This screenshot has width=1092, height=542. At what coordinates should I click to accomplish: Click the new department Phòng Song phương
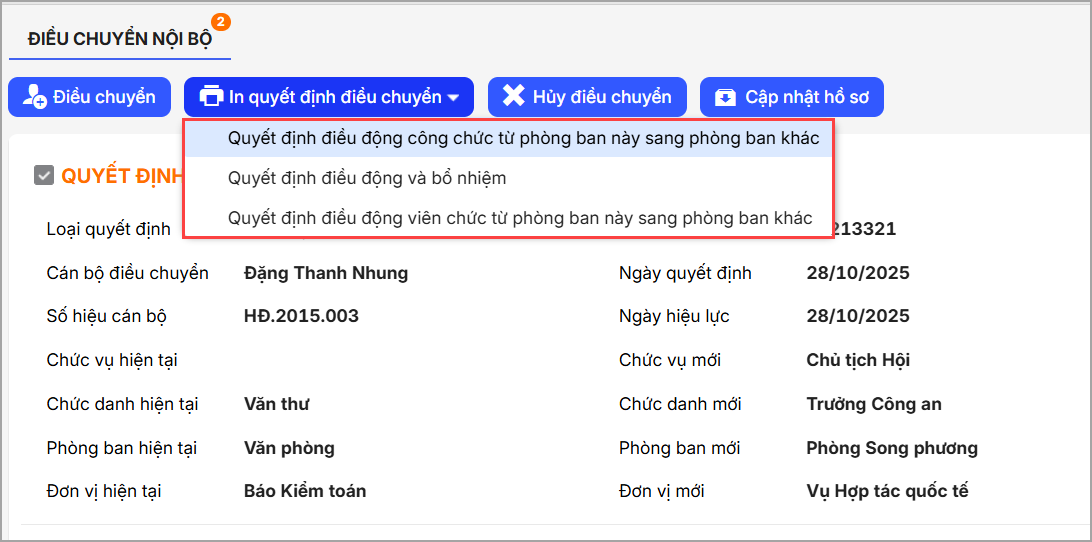(x=891, y=448)
